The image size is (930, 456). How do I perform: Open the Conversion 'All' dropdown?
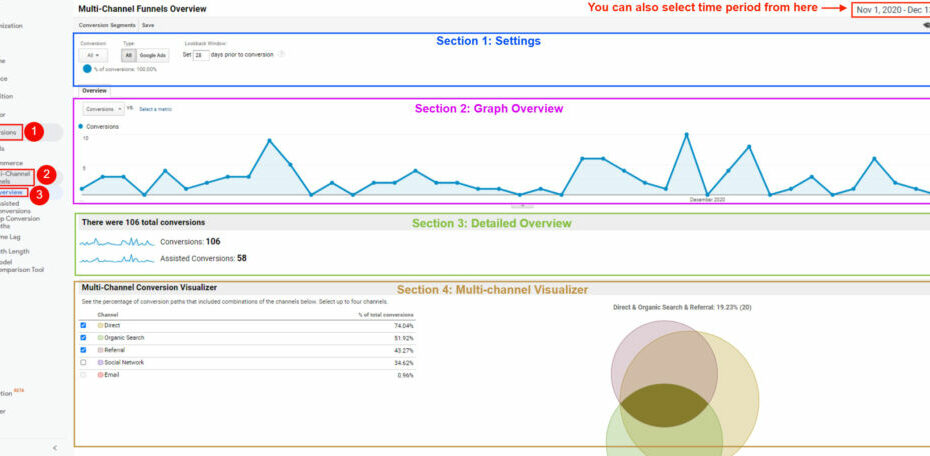point(93,55)
